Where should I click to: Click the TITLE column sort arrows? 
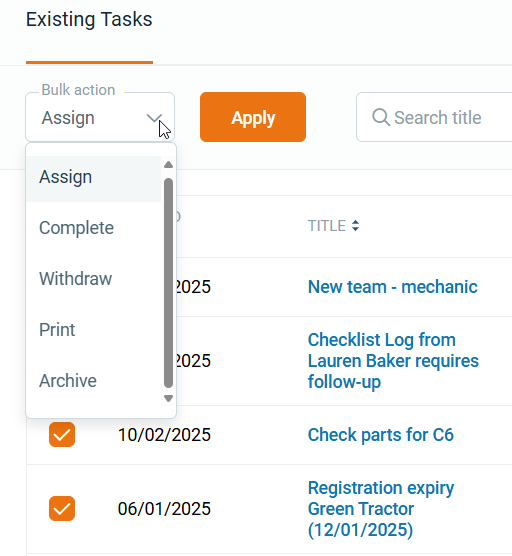(355, 226)
